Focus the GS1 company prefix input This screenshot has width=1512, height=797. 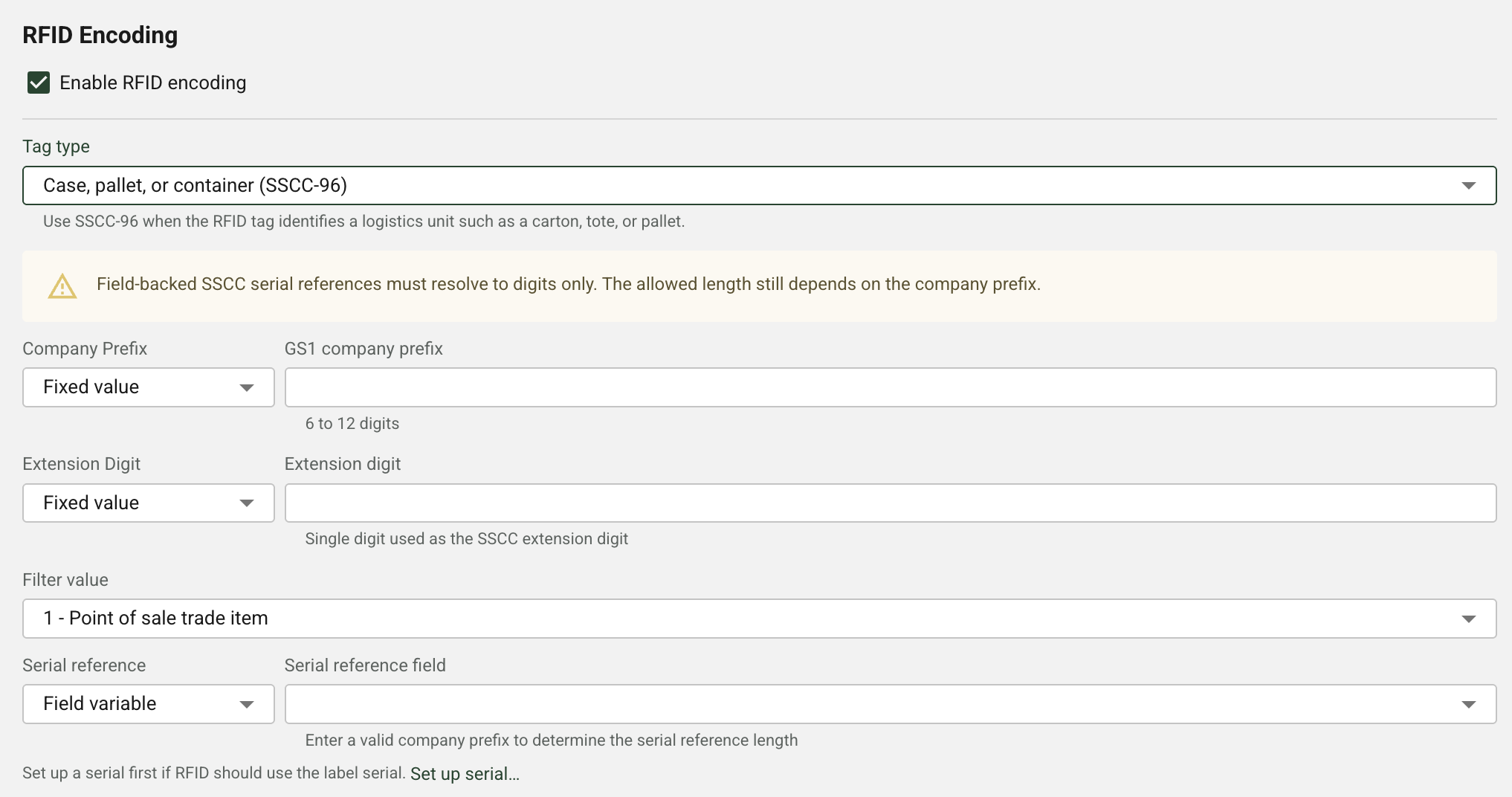(890, 387)
